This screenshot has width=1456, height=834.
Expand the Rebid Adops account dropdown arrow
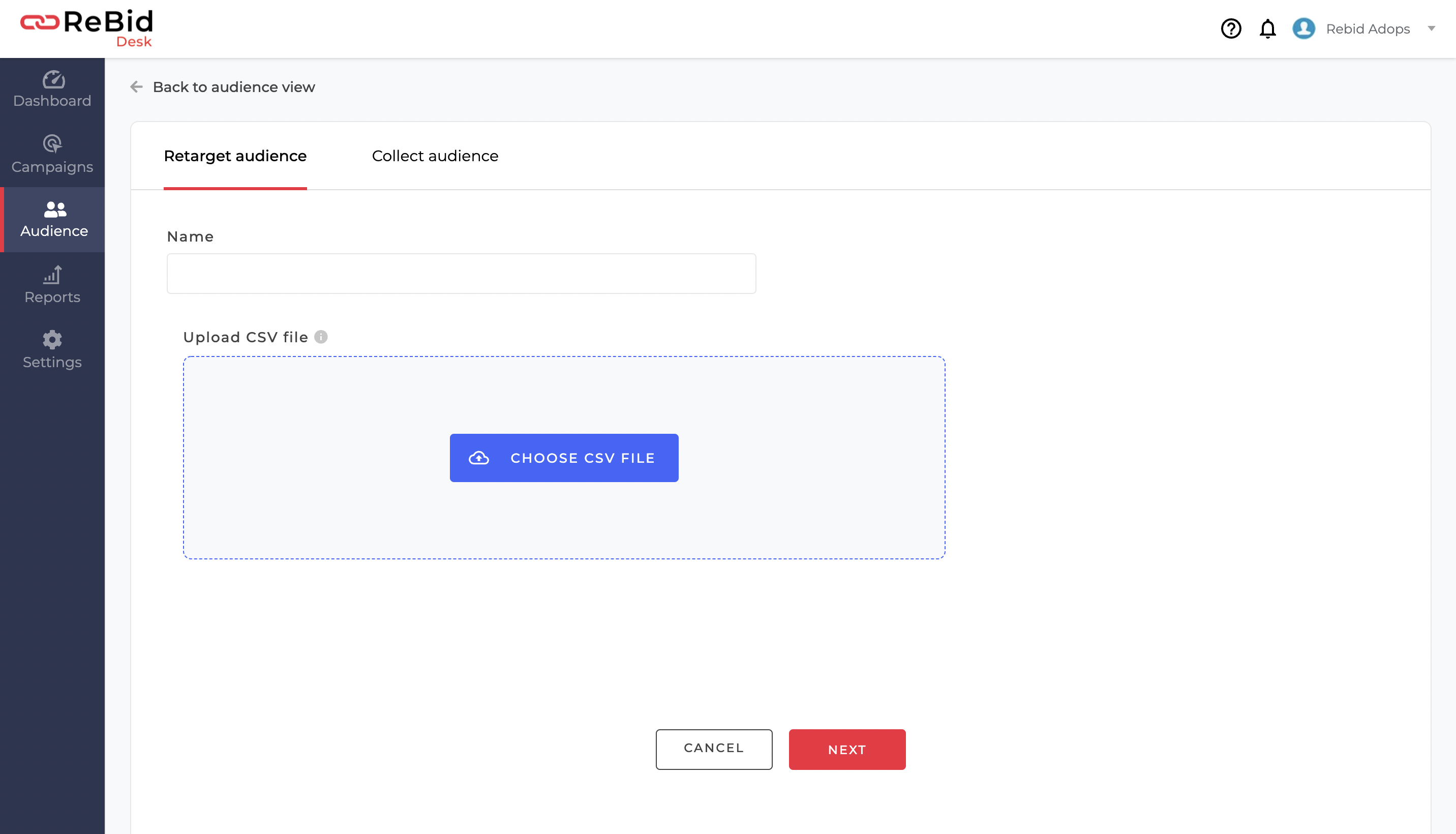1432,28
